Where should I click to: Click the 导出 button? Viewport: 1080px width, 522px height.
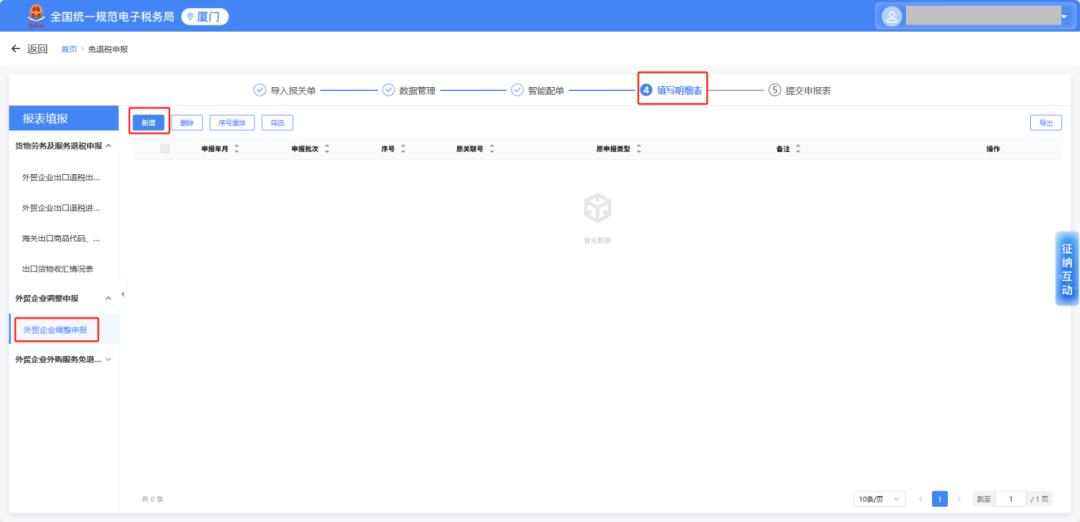tap(1046, 123)
